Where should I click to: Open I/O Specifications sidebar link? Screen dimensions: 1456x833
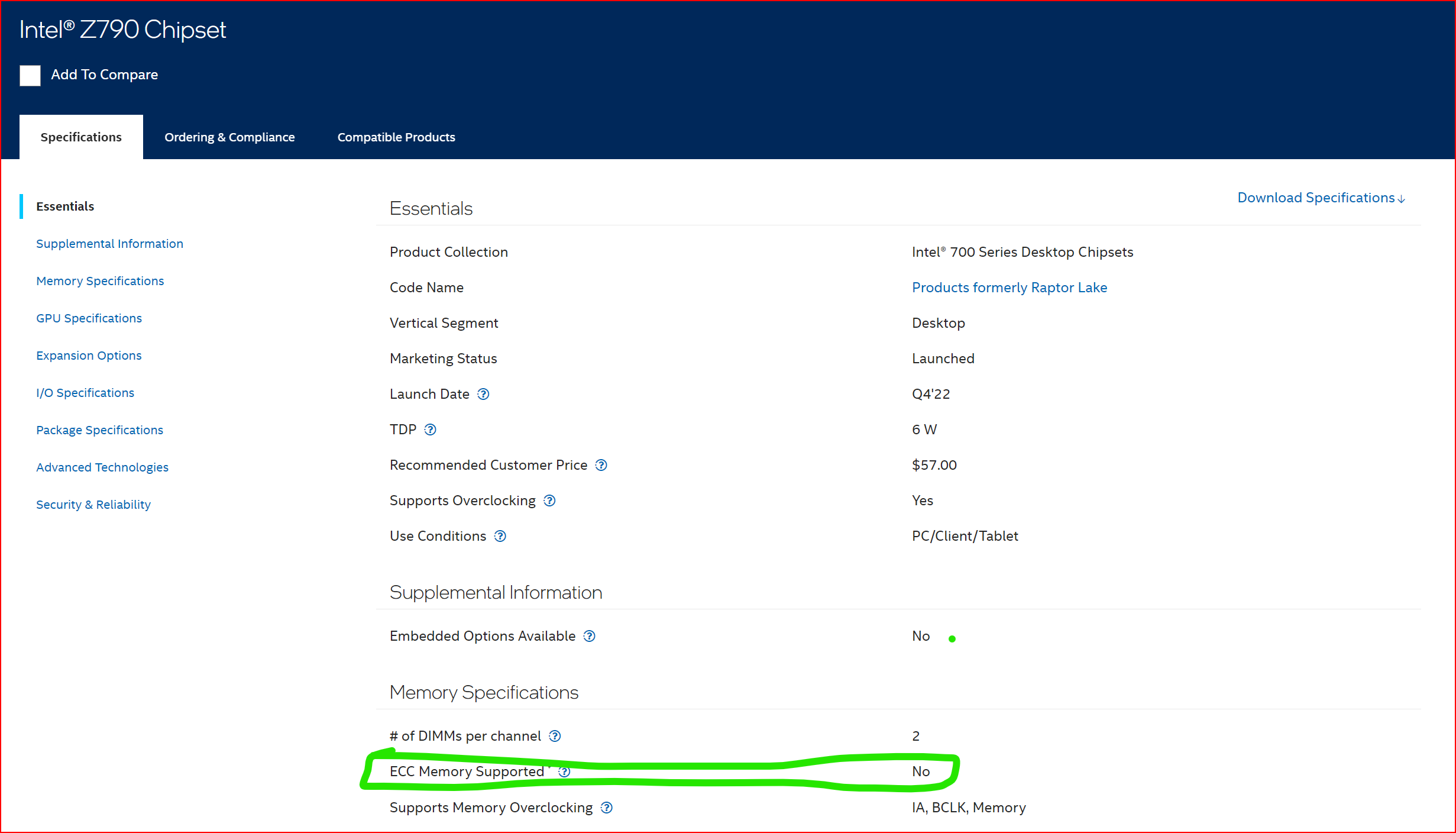click(x=85, y=393)
